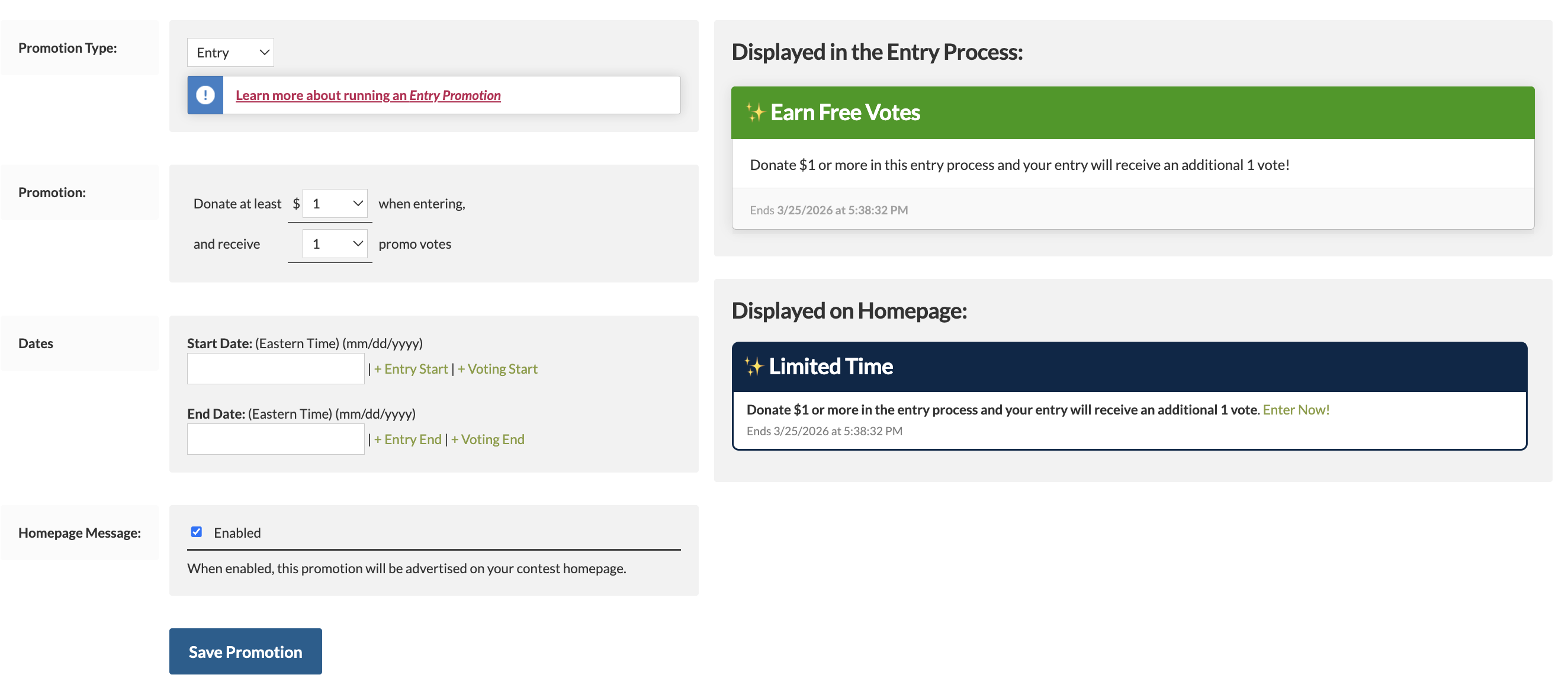Click the sparkle icon beside Limited Time
The image size is (1568, 681).
[x=754, y=366]
